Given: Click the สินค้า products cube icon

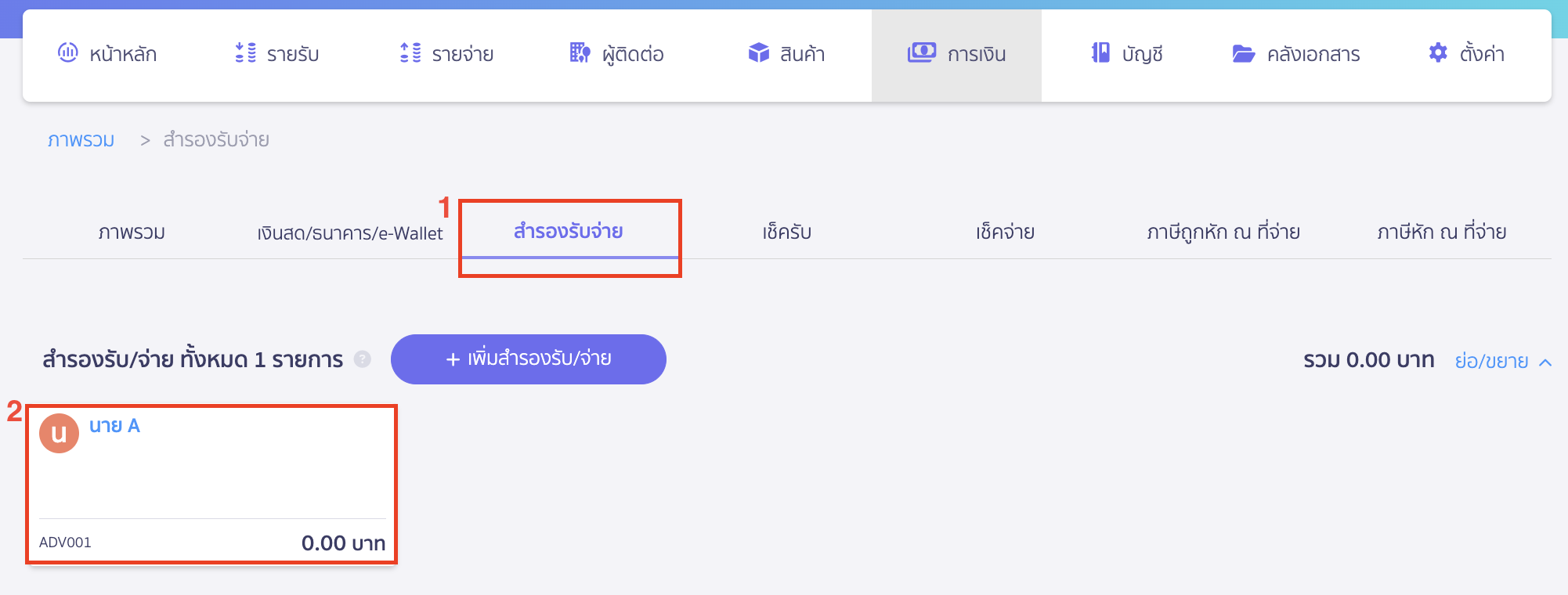Looking at the screenshot, I should pos(757,53).
